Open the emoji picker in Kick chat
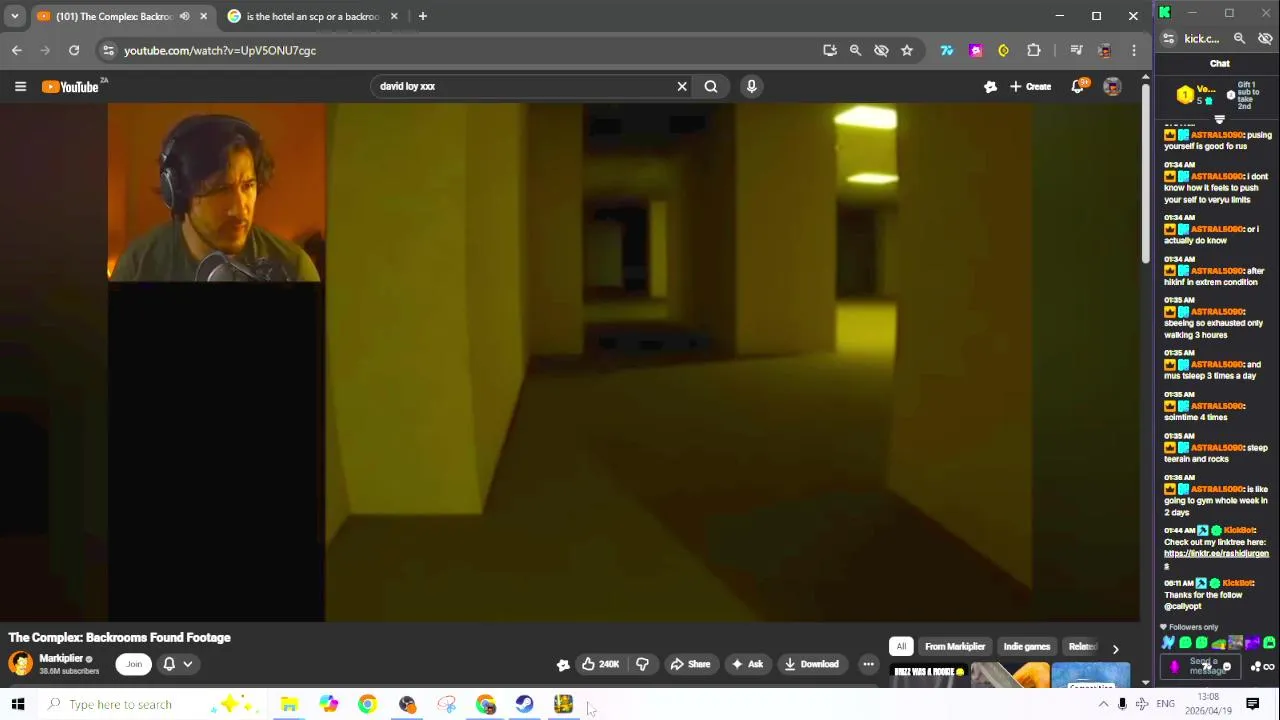The height and width of the screenshot is (720, 1280). click(x=1226, y=667)
